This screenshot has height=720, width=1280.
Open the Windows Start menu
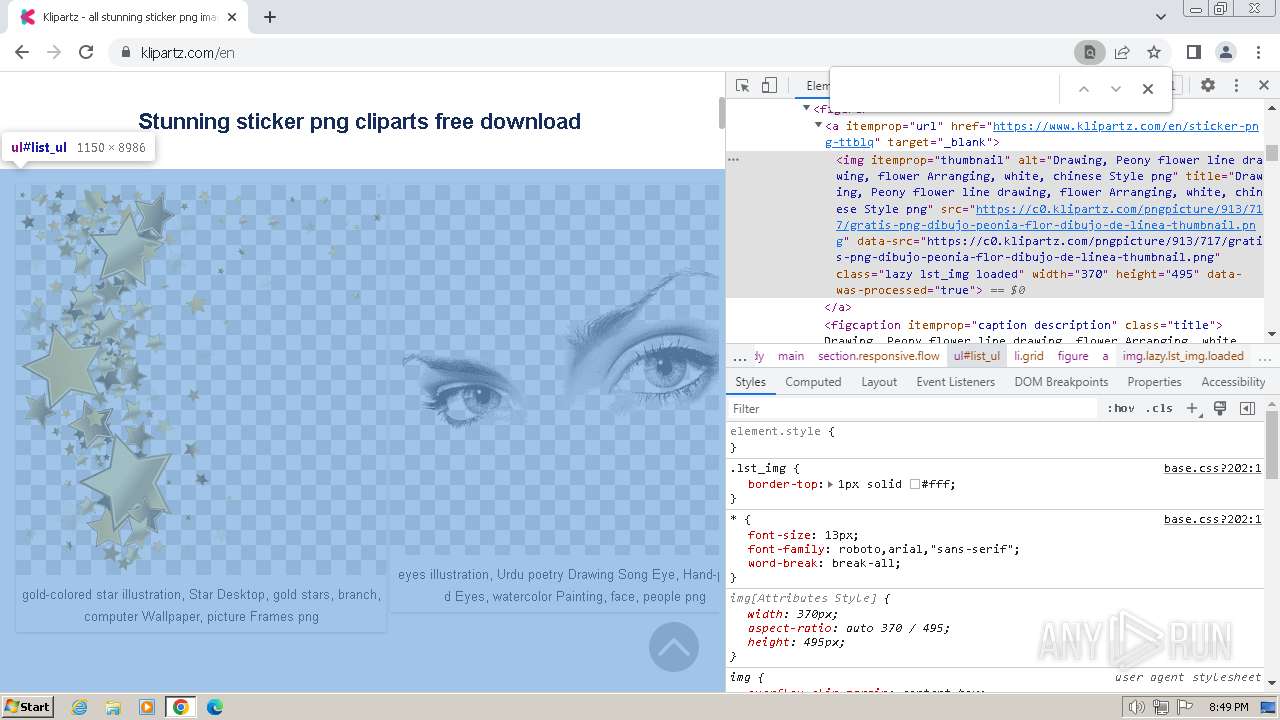pyautogui.click(x=27, y=707)
